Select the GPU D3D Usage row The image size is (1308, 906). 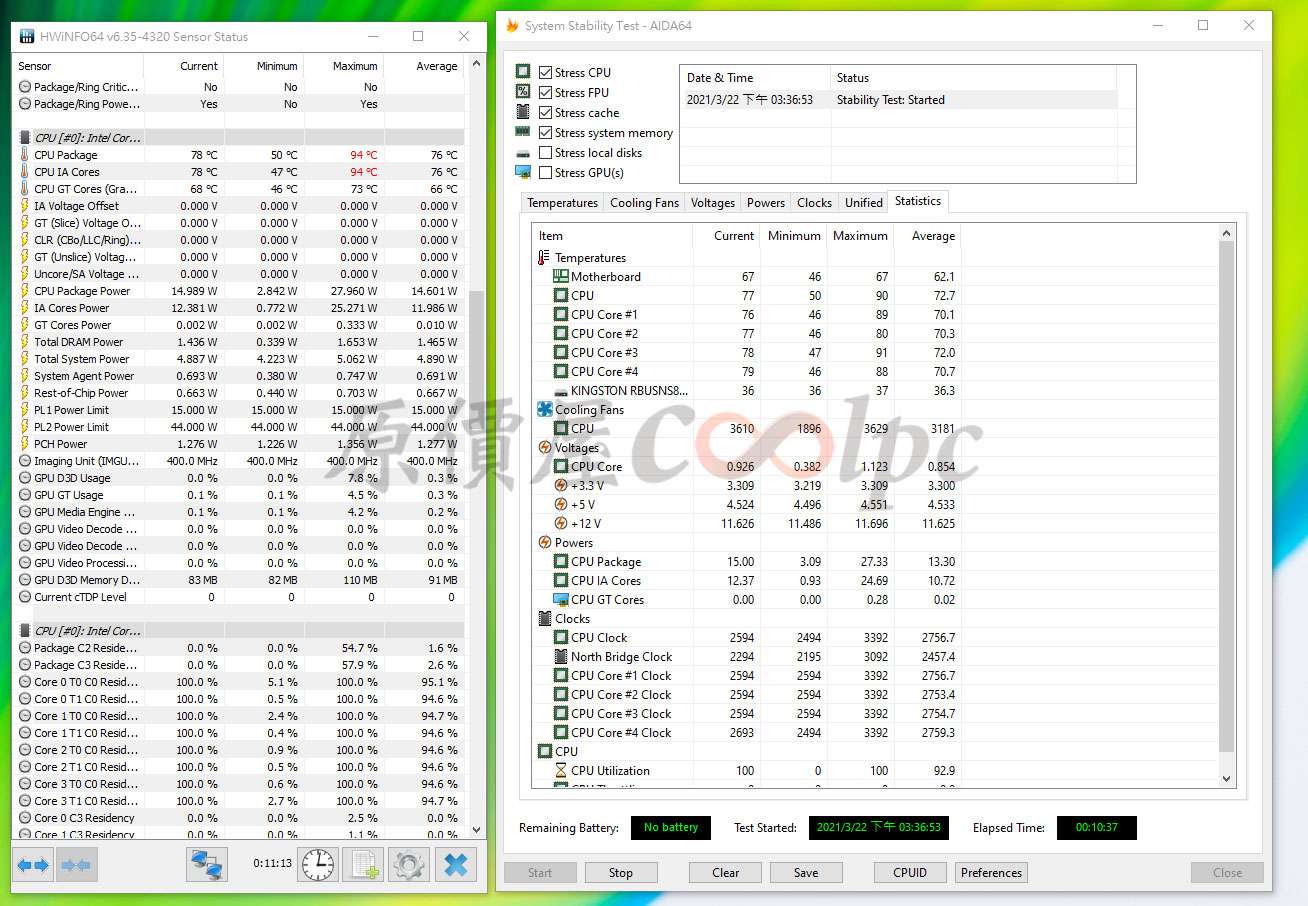[x=239, y=478]
